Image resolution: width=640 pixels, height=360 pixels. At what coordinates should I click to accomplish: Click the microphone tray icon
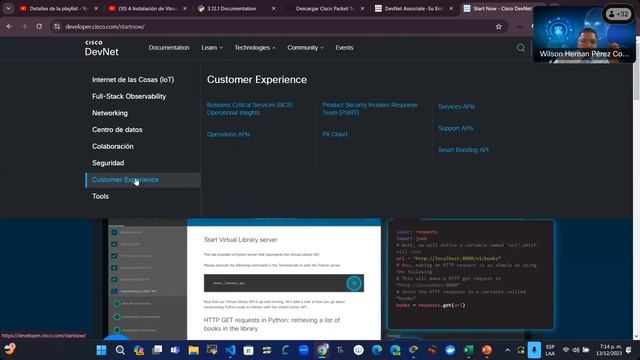coord(534,350)
